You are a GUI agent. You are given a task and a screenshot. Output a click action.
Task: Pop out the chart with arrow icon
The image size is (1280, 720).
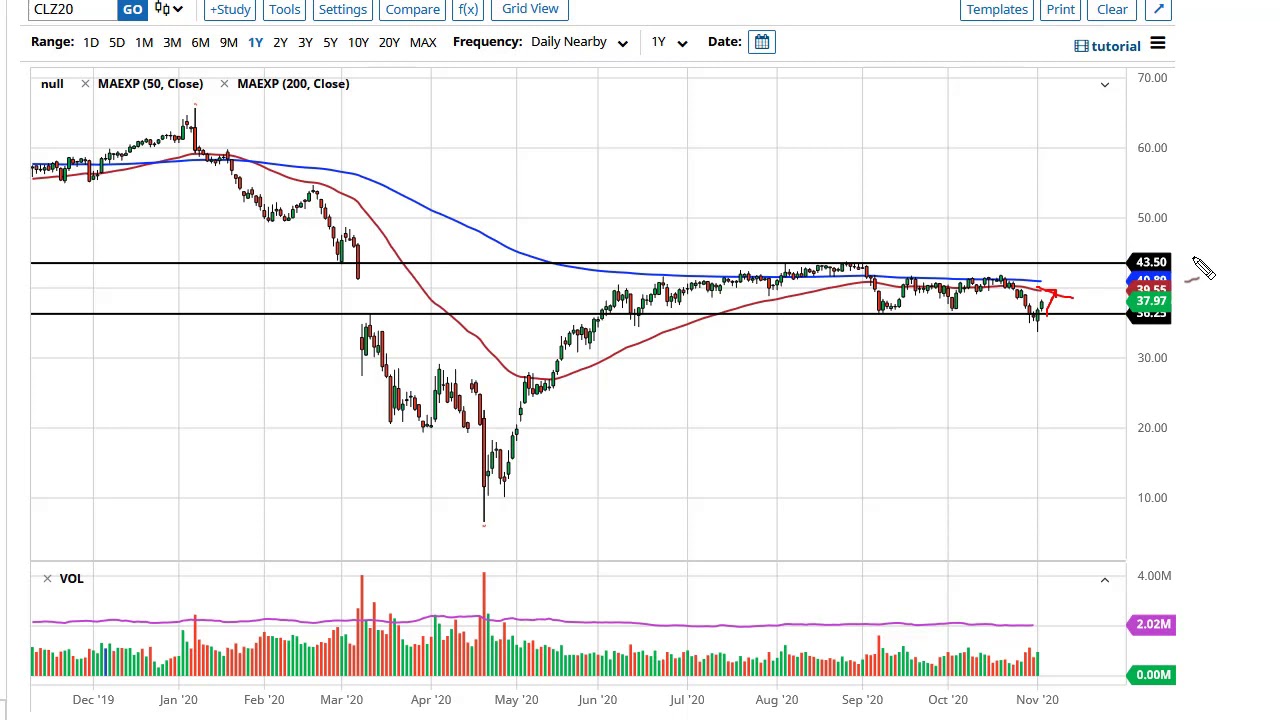tap(1158, 9)
